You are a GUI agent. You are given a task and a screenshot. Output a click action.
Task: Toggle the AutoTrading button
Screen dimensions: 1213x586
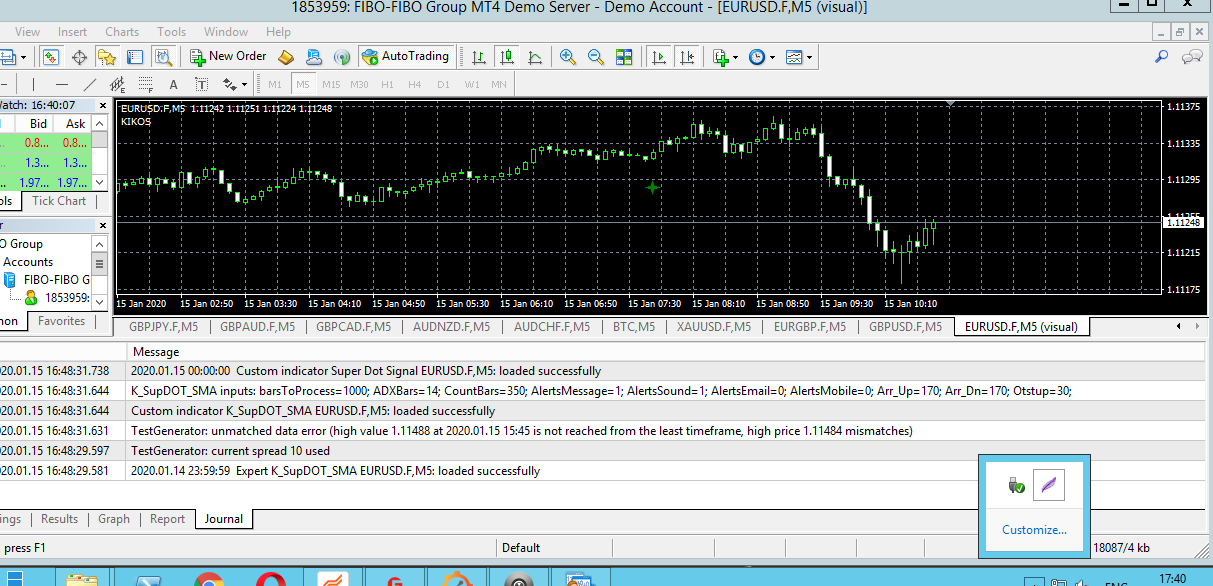[406, 57]
